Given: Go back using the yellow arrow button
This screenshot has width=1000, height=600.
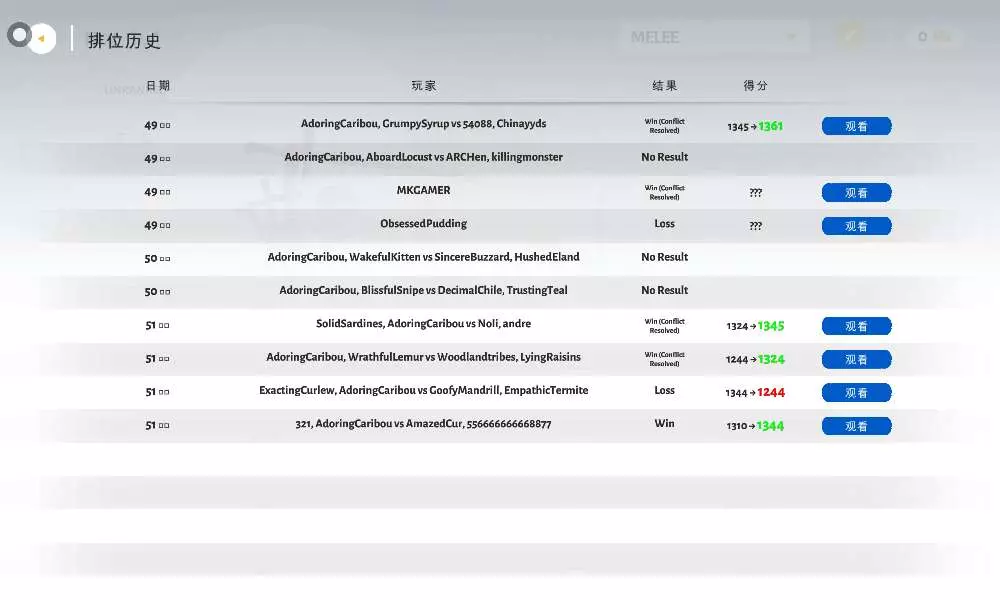Looking at the screenshot, I should coord(41,39).
